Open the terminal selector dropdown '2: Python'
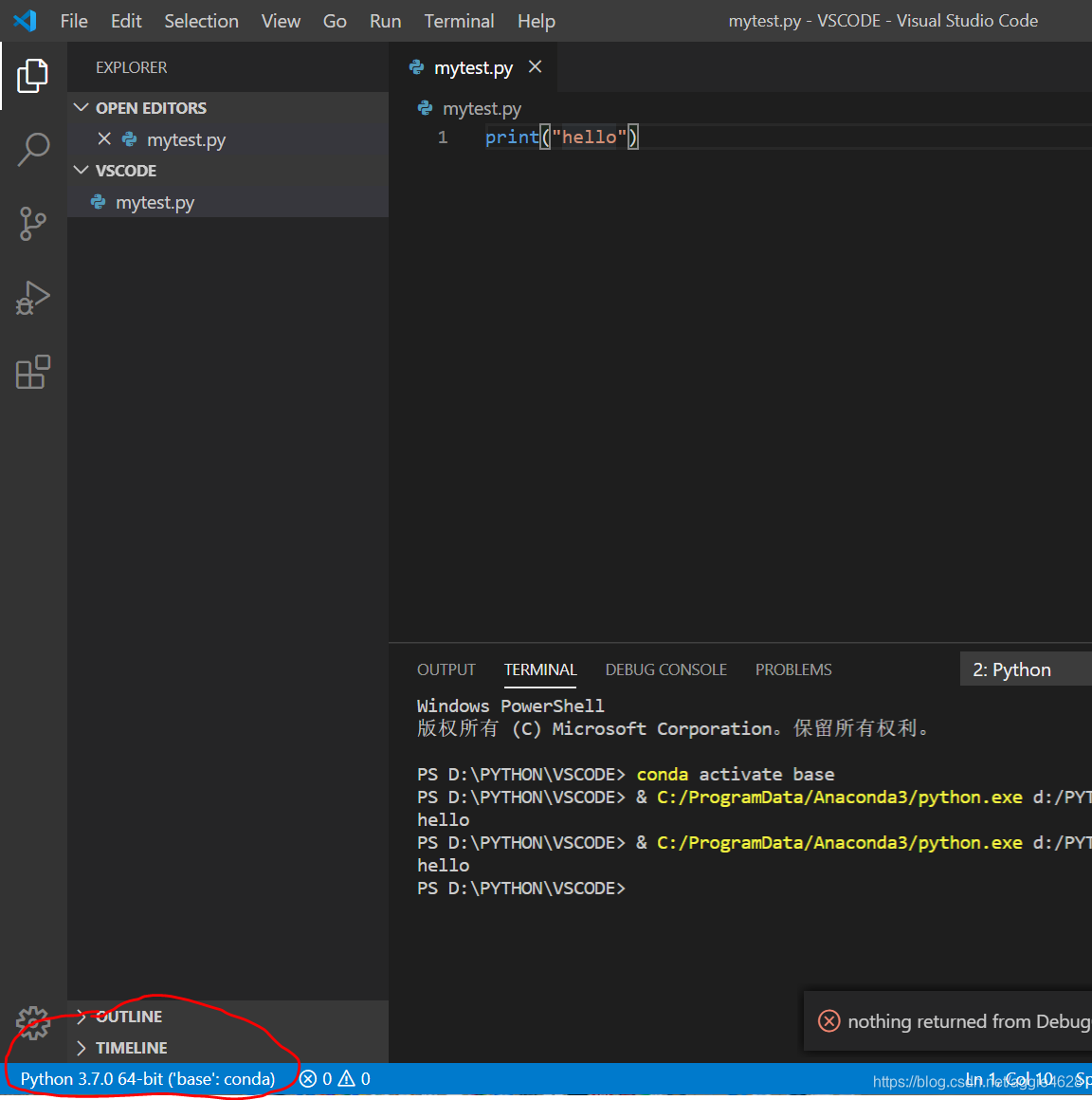This screenshot has height=1100, width=1092. click(1026, 669)
